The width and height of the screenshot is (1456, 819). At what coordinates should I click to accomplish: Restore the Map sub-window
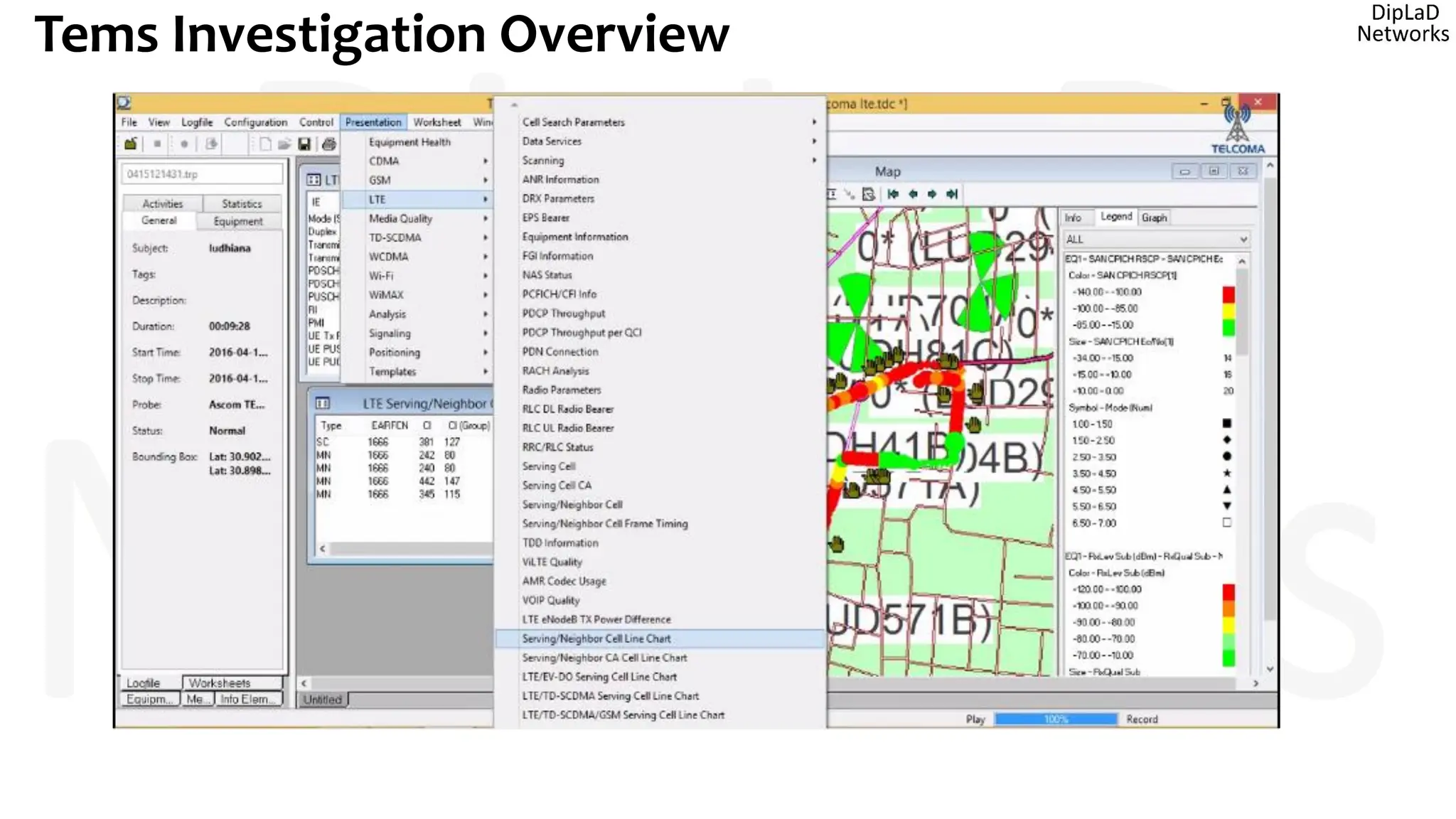[1214, 171]
